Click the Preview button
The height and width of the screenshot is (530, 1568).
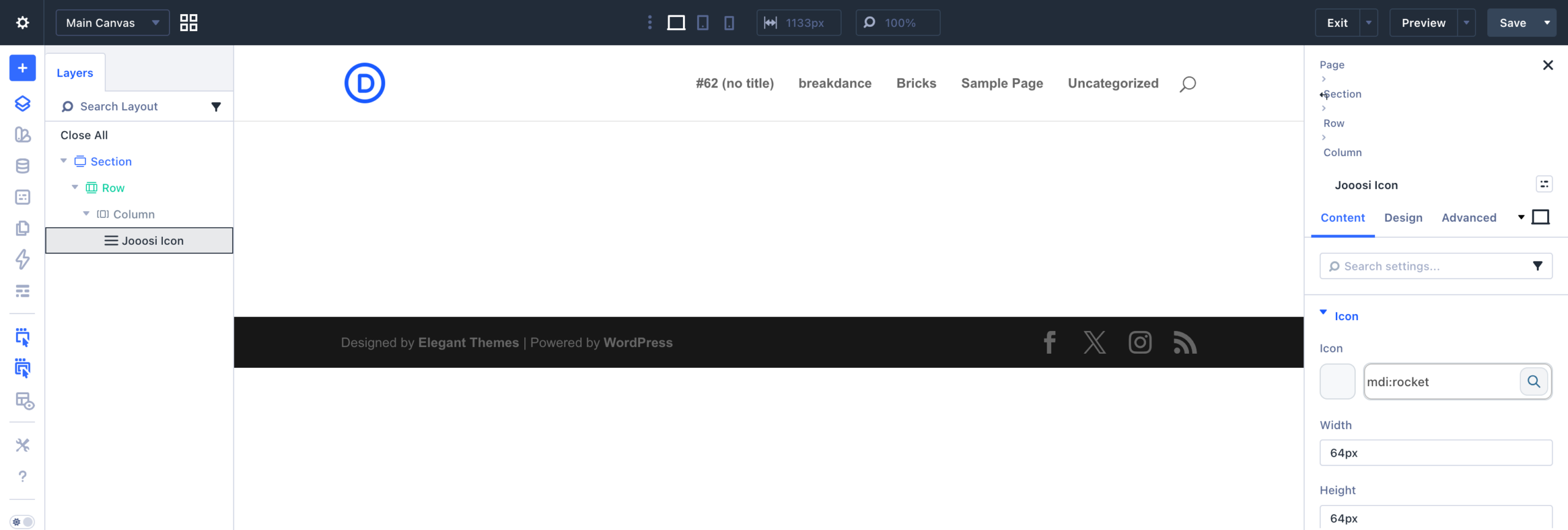[x=1423, y=23]
